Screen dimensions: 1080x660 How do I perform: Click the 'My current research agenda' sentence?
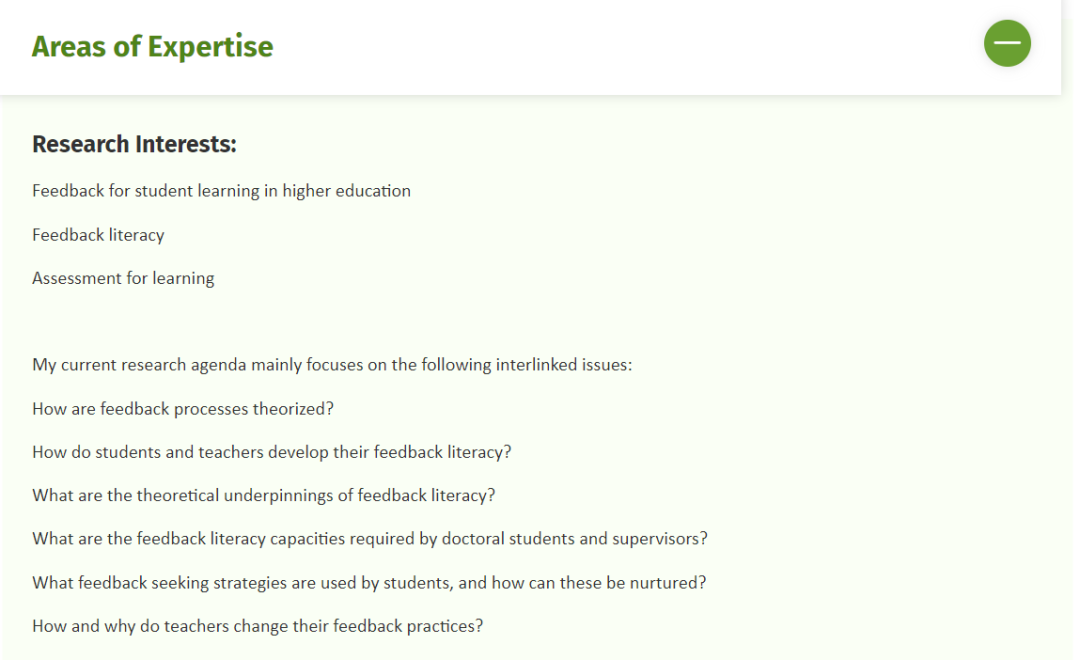point(332,364)
